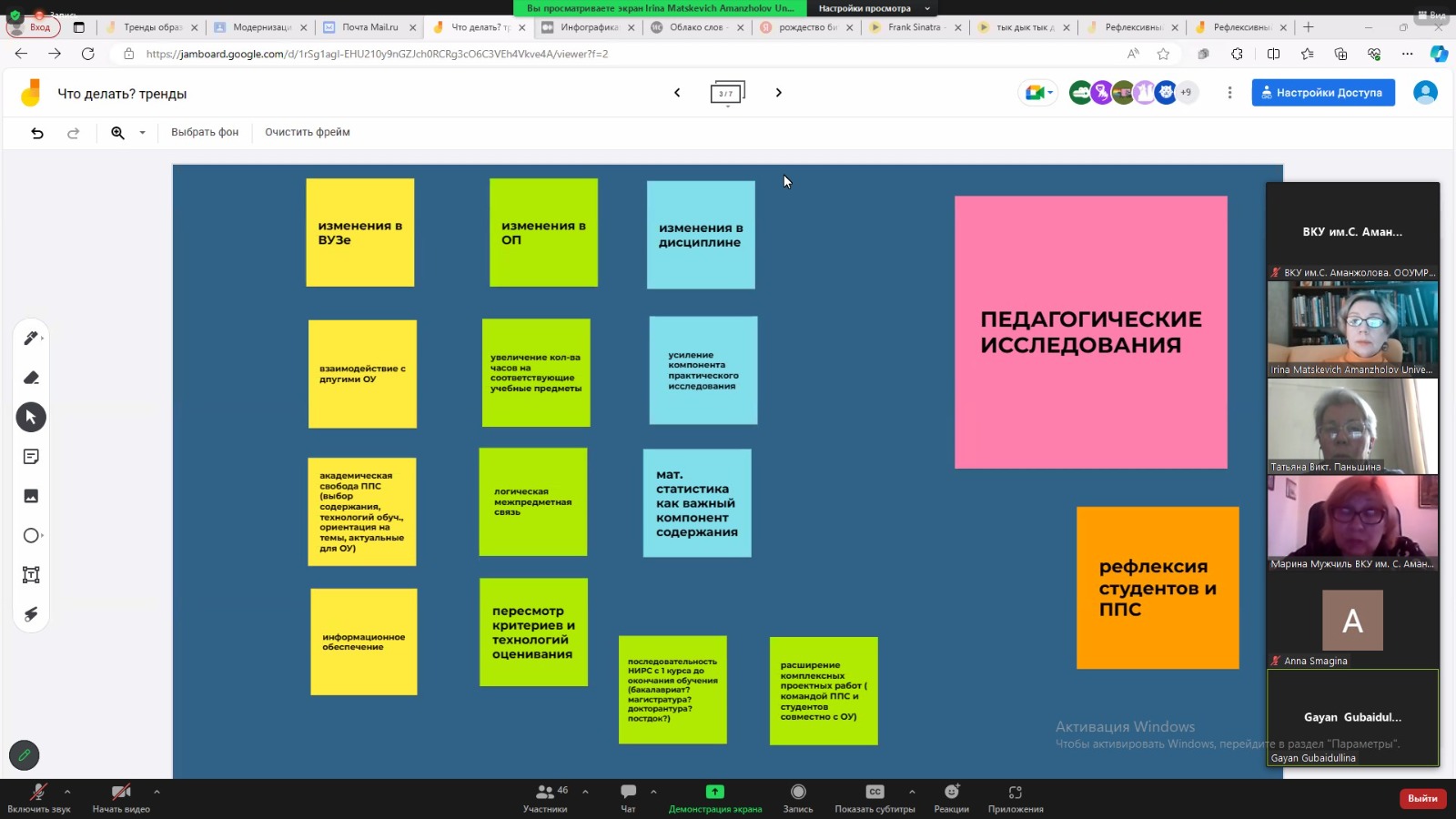Select the eraser tool
The height and width of the screenshot is (819, 1456).
pos(31,378)
